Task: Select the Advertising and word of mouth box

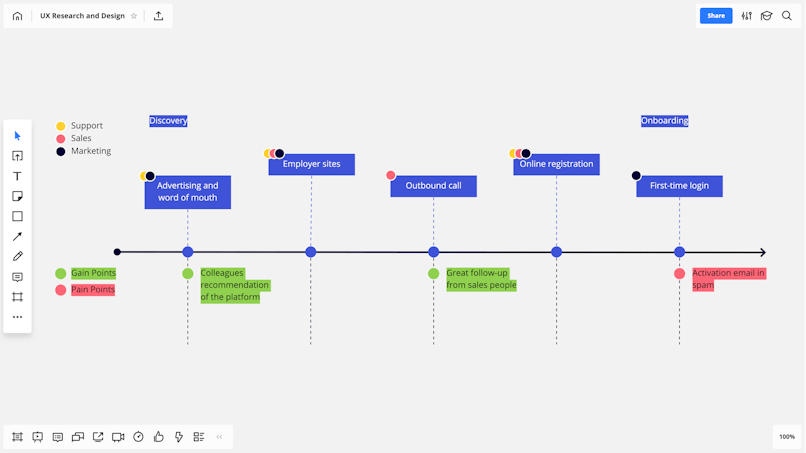Action: [188, 192]
